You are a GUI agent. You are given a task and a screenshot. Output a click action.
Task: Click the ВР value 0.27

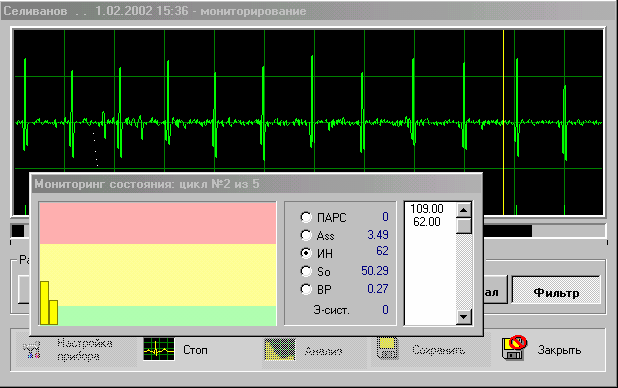[x=378, y=289]
